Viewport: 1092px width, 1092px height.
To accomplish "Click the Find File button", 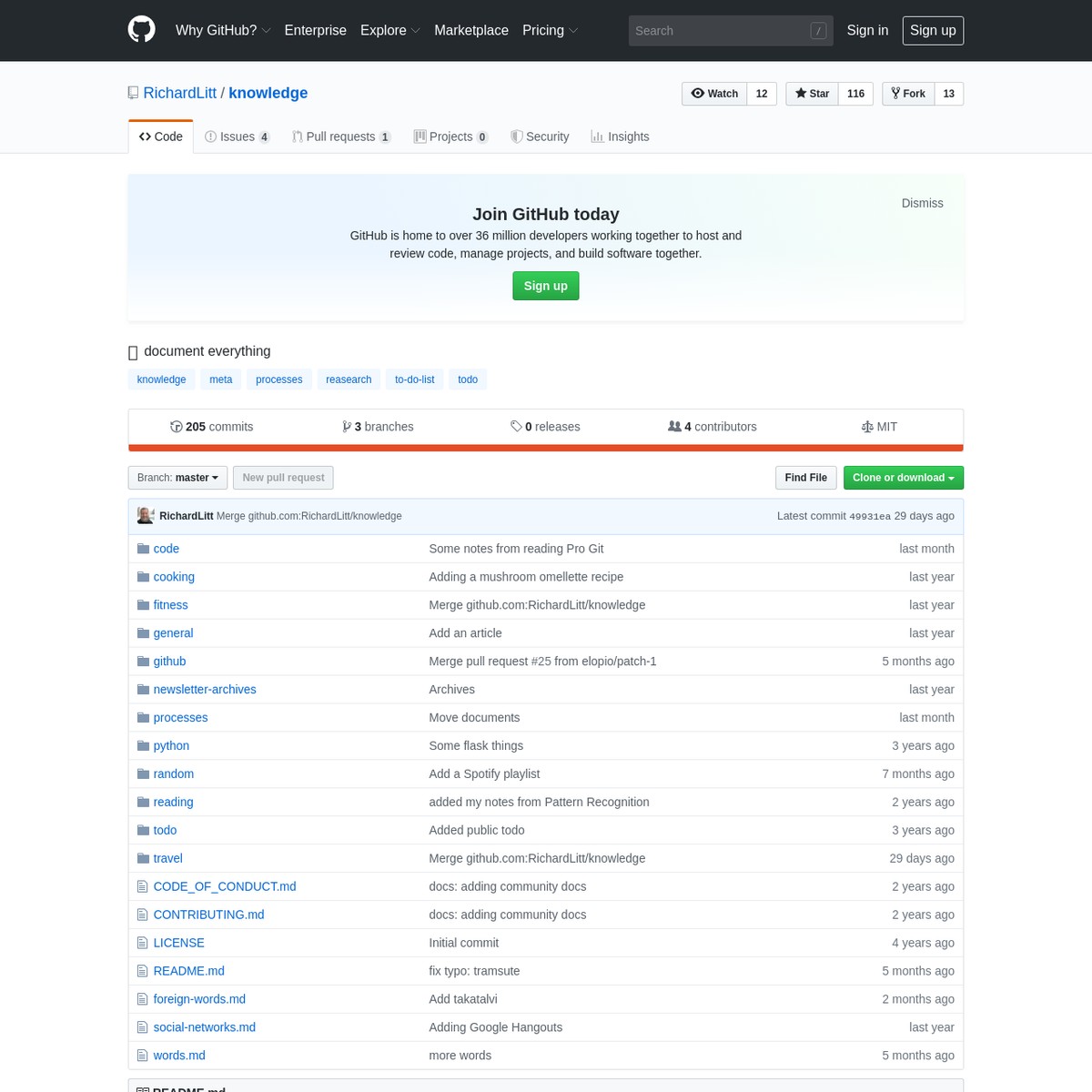I will pos(806,478).
